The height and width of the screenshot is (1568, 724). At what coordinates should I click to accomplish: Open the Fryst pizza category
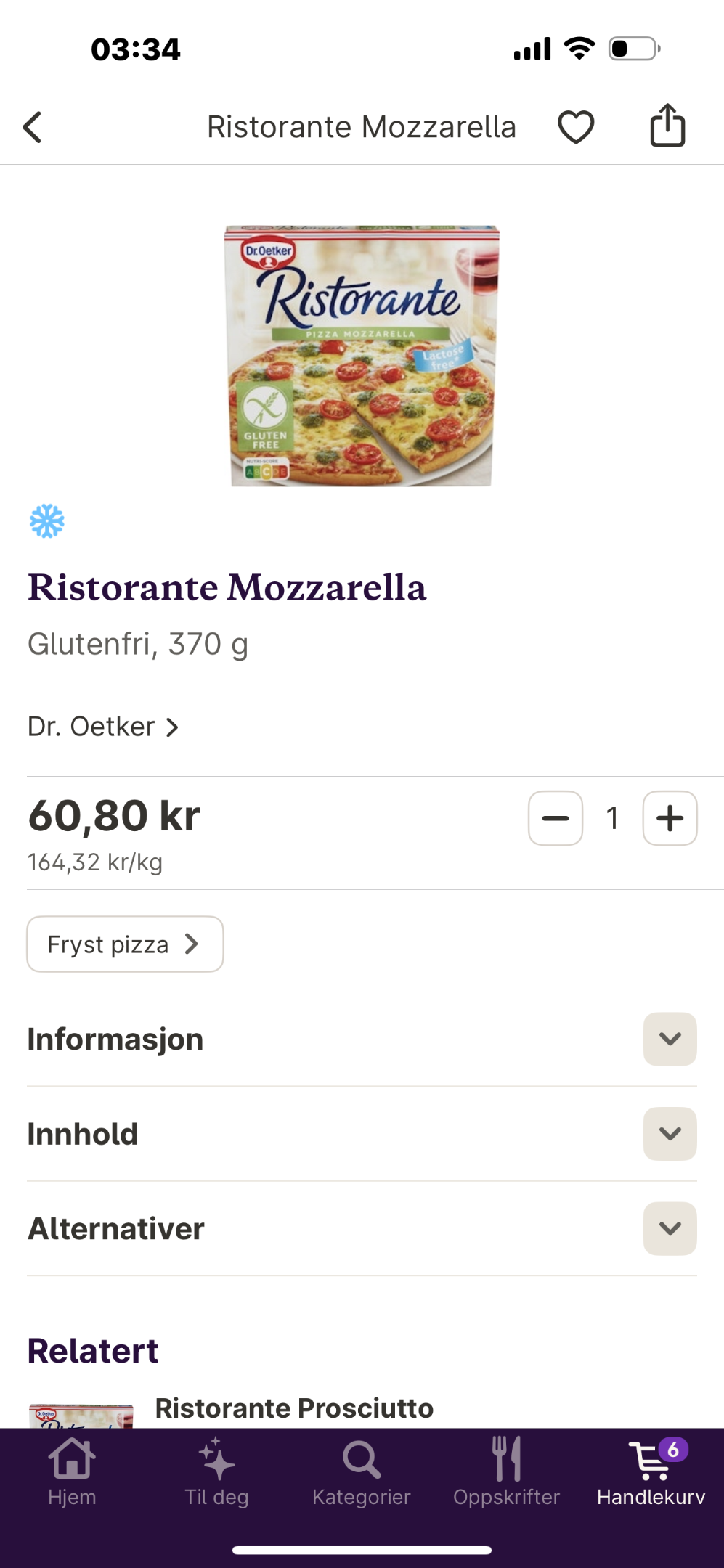(x=125, y=944)
